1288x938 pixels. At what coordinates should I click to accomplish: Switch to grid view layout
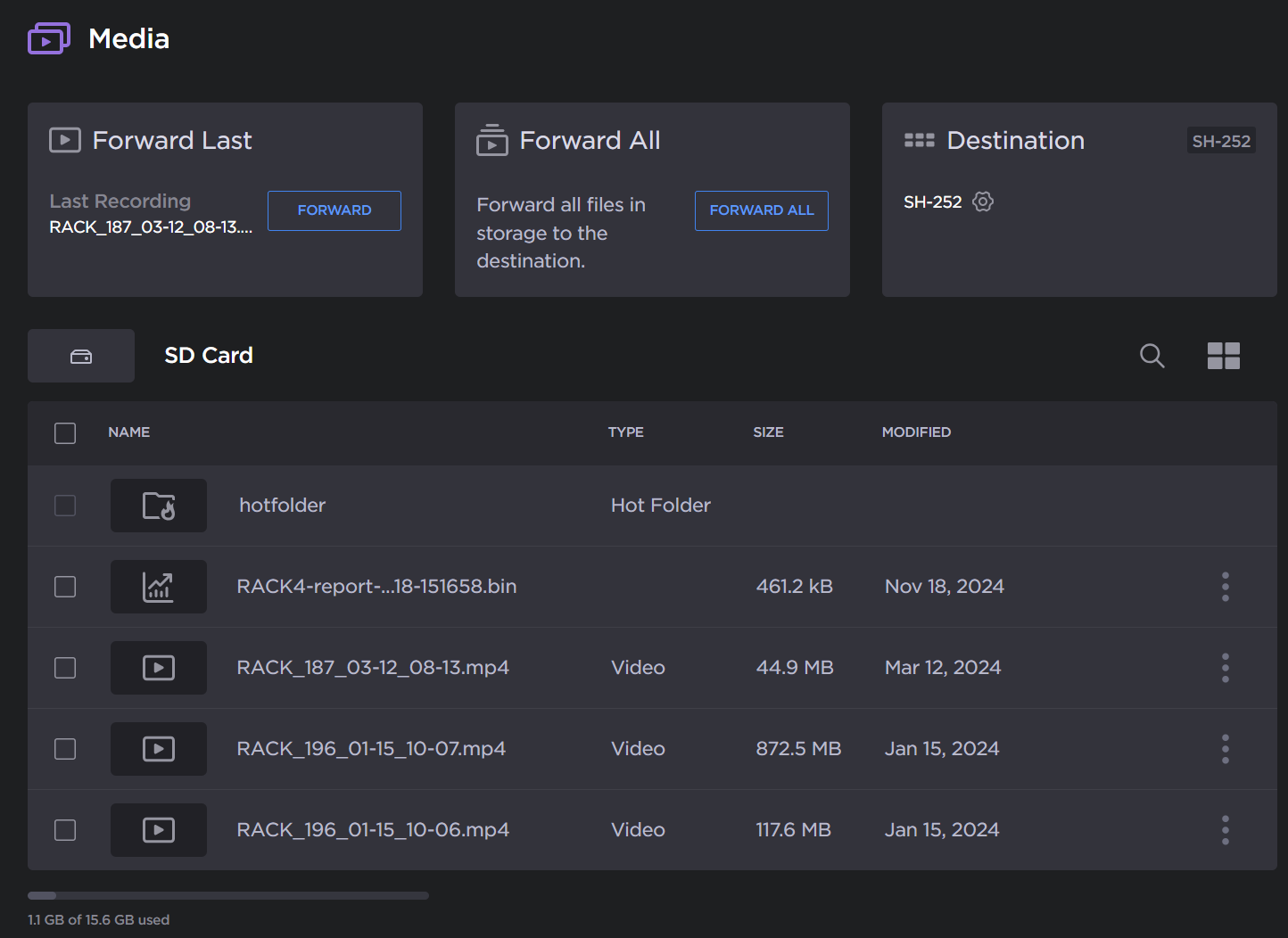(1223, 355)
